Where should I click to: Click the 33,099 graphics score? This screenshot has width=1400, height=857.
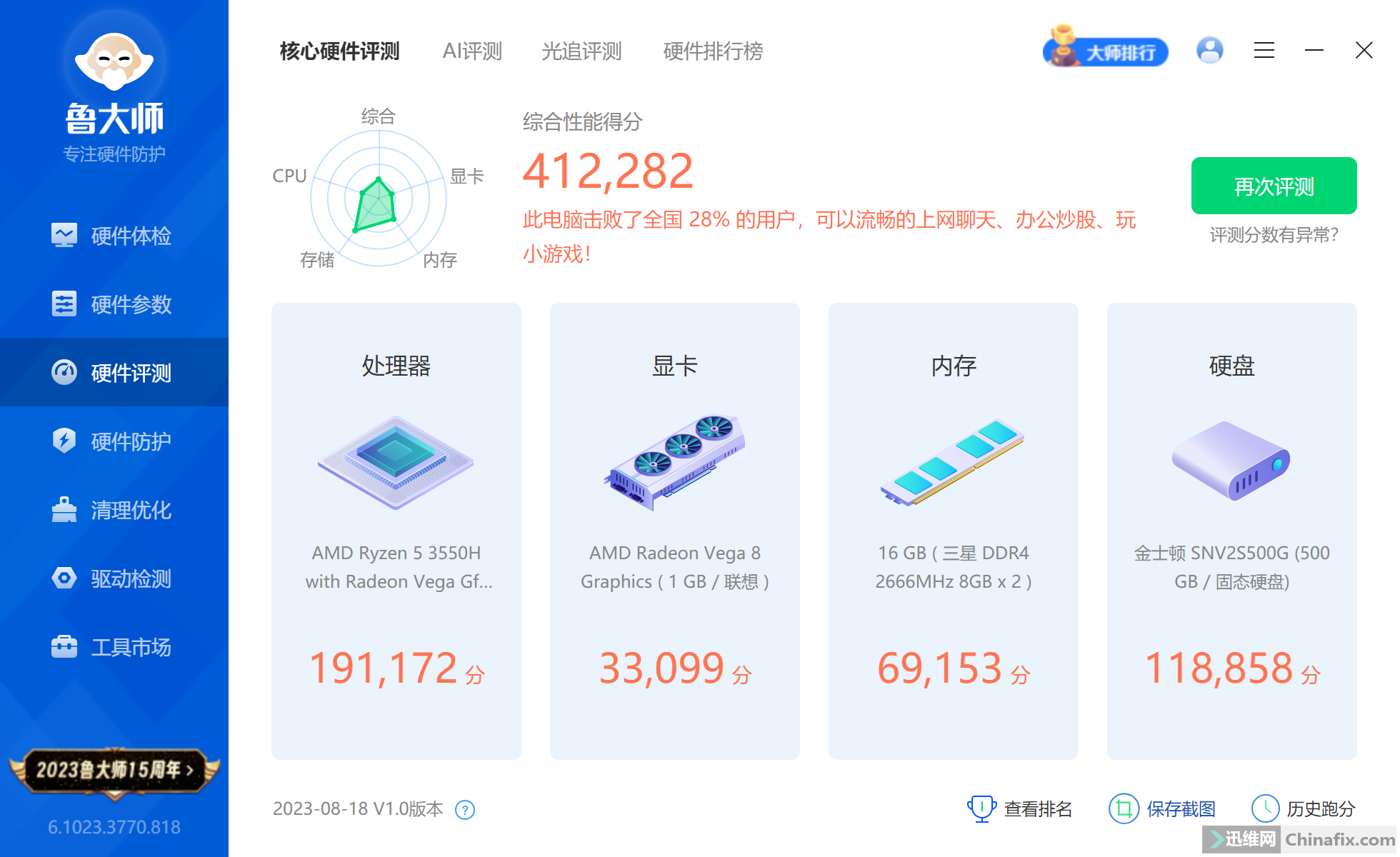[x=661, y=668]
